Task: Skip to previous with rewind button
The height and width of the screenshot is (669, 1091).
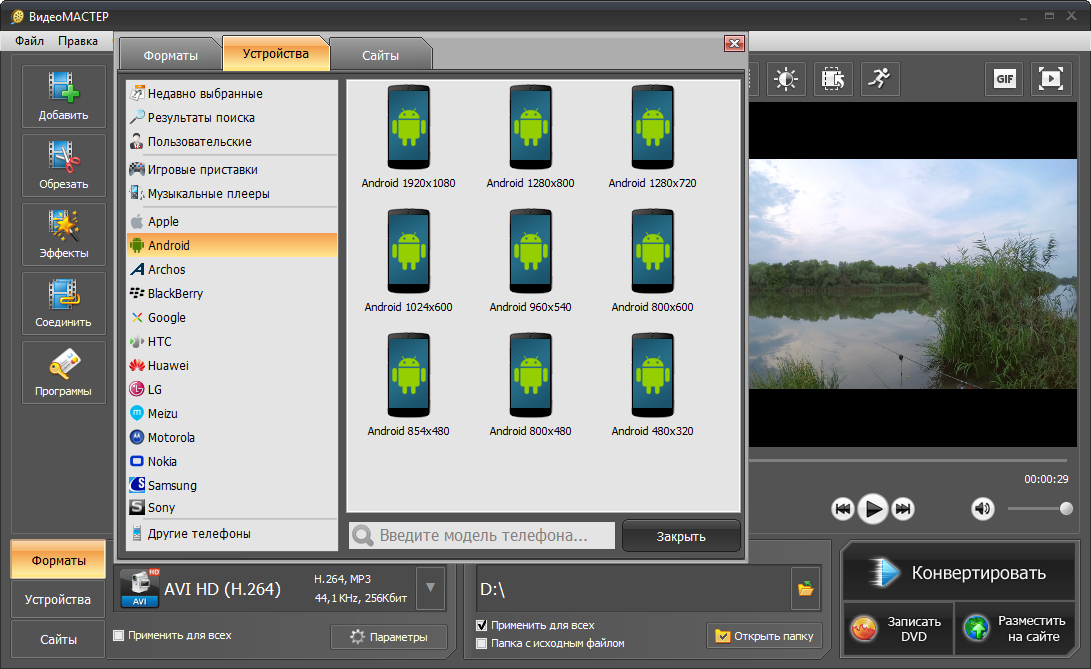Action: coord(843,509)
